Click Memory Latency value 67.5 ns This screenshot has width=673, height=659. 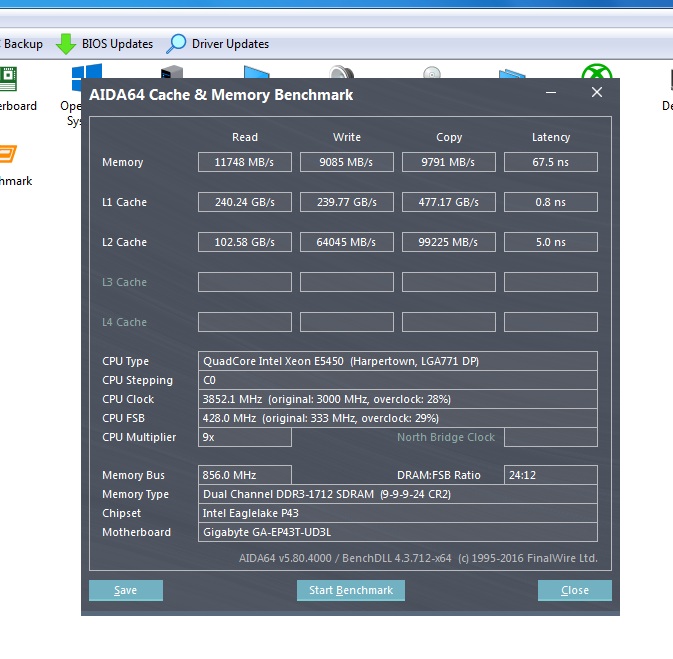pyautogui.click(x=551, y=162)
